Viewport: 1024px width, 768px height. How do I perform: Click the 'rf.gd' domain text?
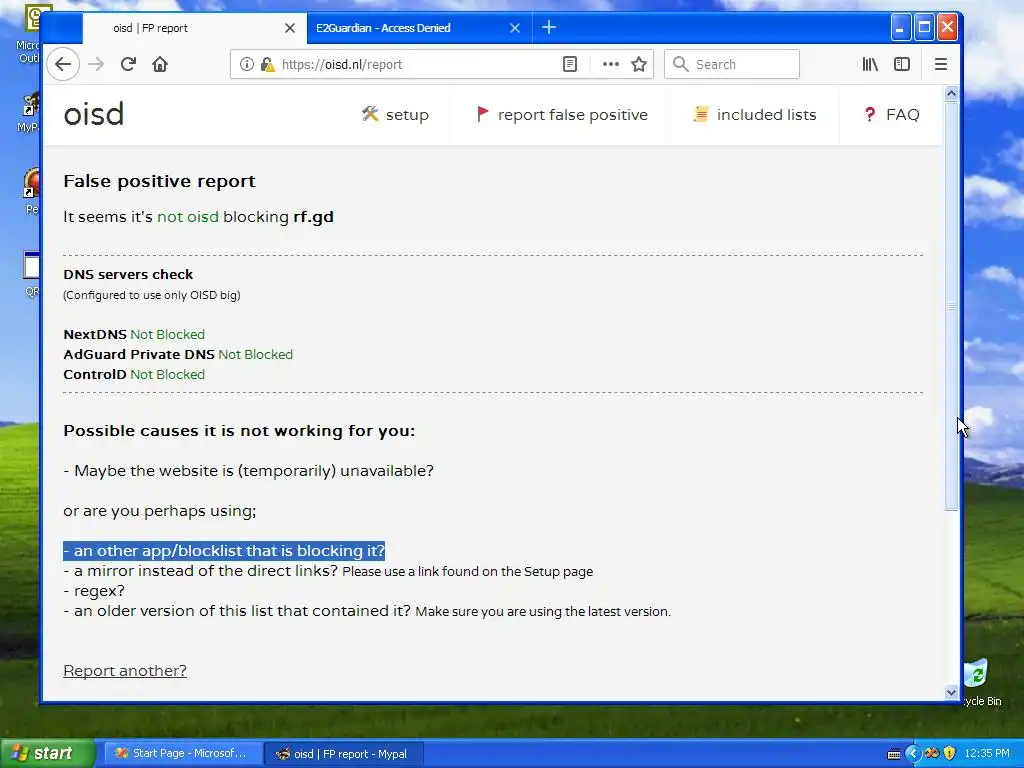click(313, 217)
